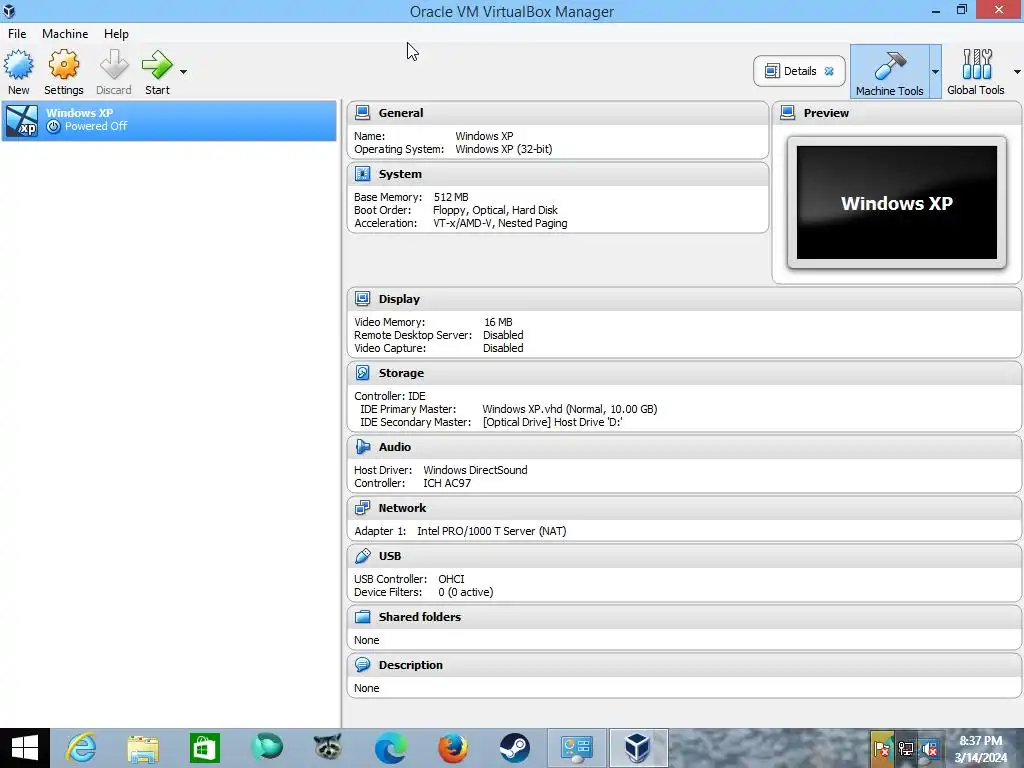Click the General section header icon
The height and width of the screenshot is (768, 1024).
tap(362, 112)
